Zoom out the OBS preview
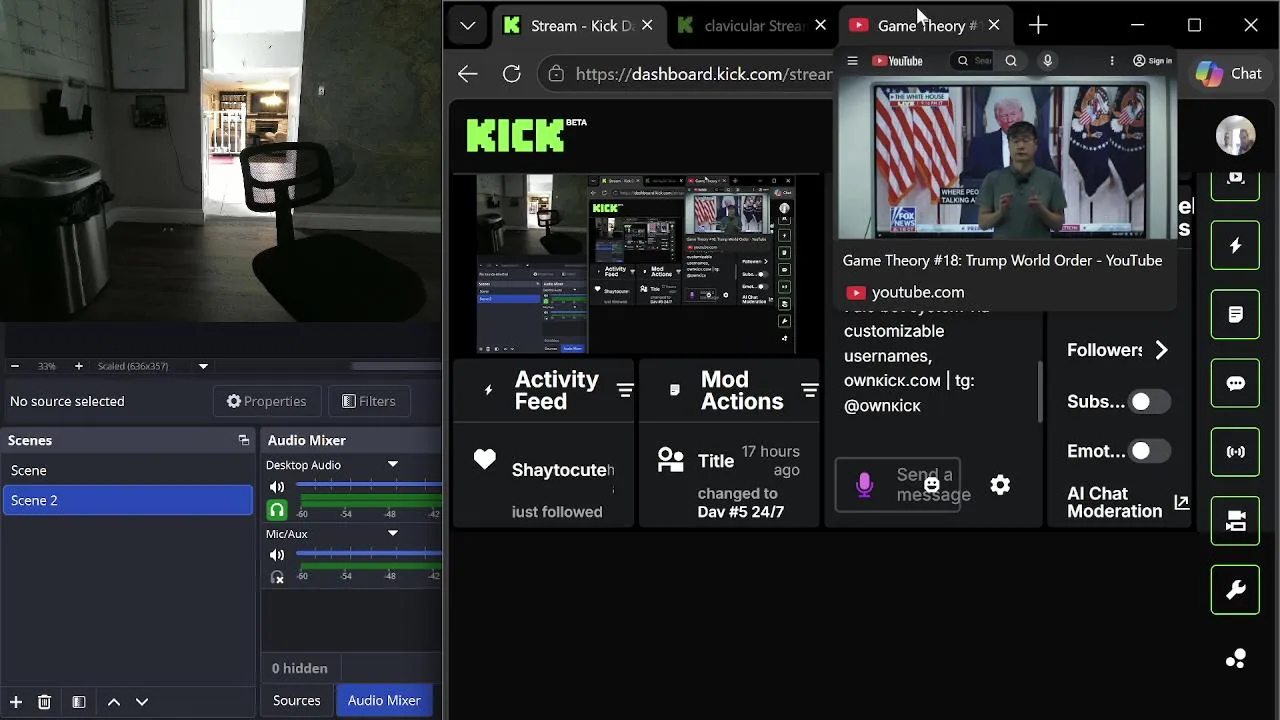Viewport: 1280px width, 720px height. pos(14,366)
